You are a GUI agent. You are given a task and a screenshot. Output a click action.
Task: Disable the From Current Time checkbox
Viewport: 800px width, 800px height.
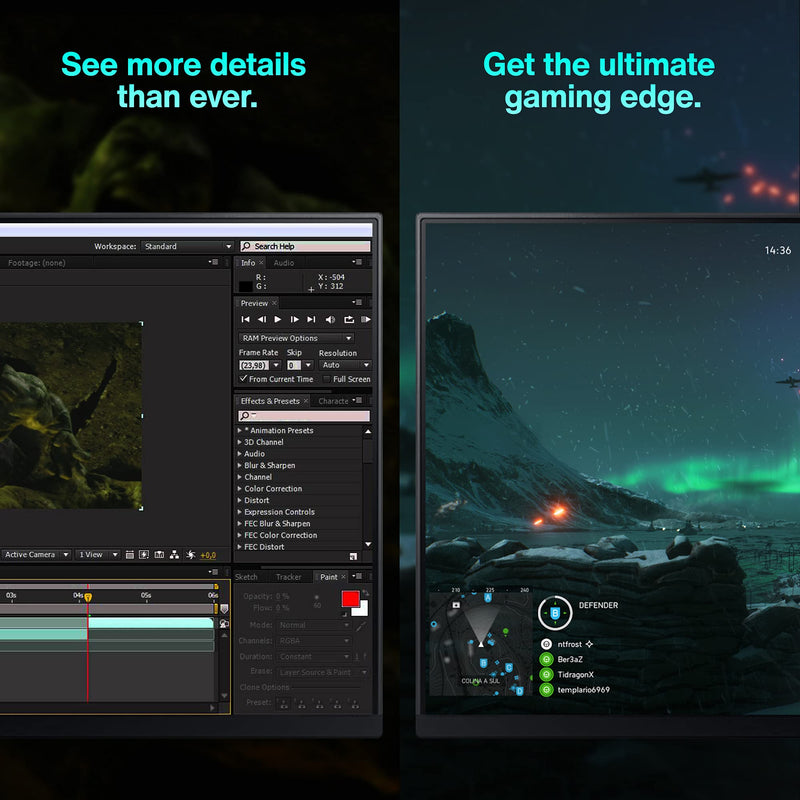click(x=243, y=379)
